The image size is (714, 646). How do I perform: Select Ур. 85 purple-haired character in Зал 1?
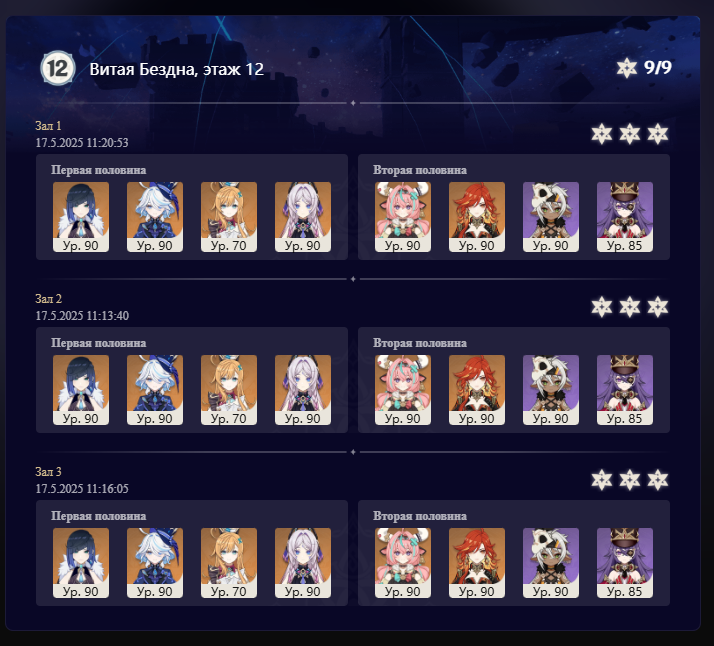pos(625,217)
